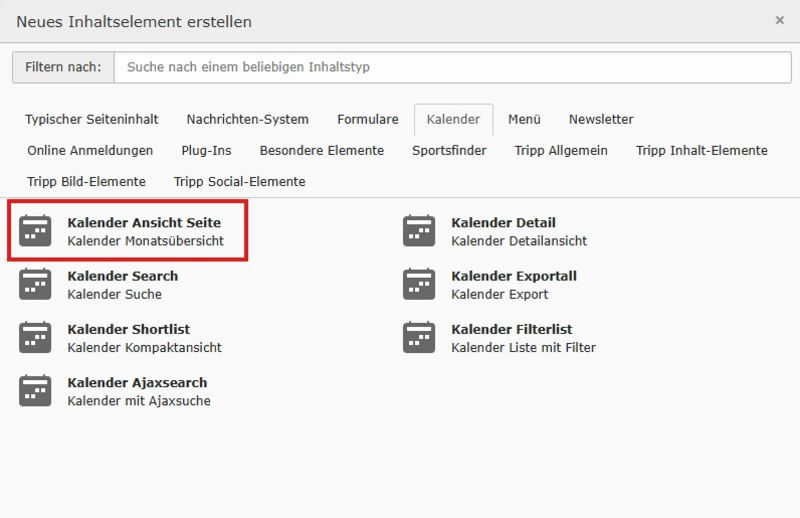Image resolution: width=800 pixels, height=518 pixels.
Task: Switch to the Typischer Seiteninhalt tab
Action: tap(92, 119)
